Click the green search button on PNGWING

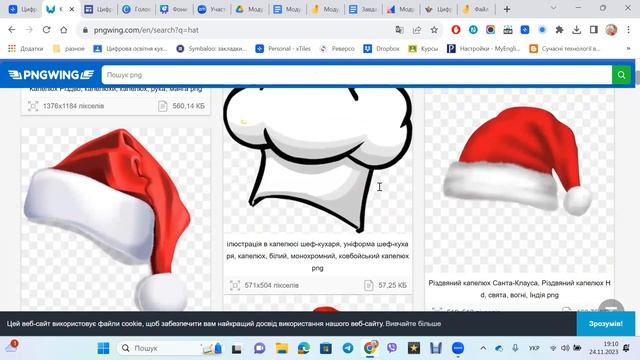click(x=621, y=75)
